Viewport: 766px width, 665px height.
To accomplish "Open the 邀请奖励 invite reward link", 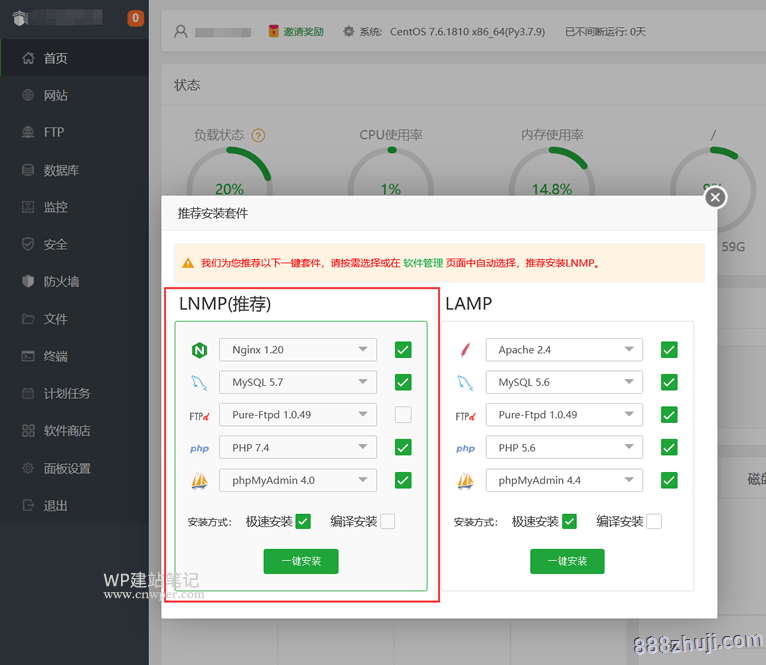I will 303,32.
